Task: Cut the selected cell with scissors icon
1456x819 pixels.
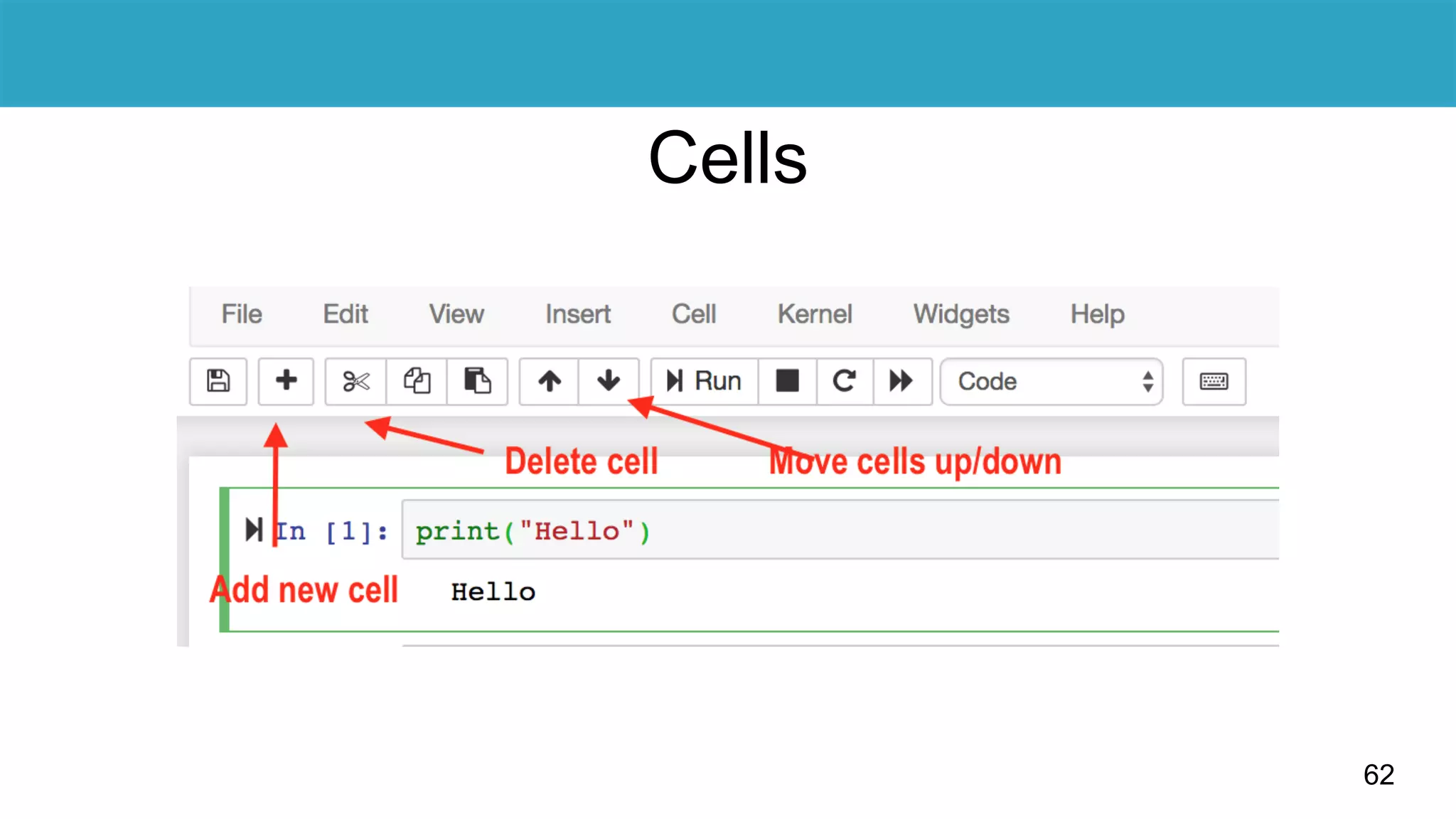Action: point(355,381)
